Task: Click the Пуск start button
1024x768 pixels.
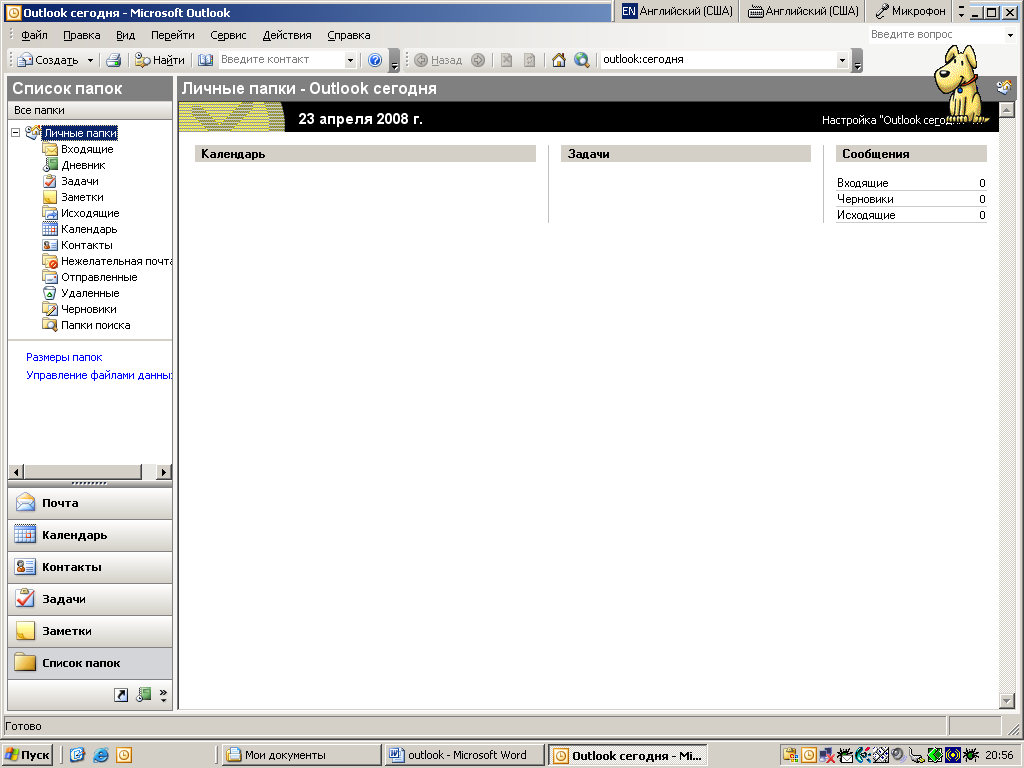Action: pos(27,755)
